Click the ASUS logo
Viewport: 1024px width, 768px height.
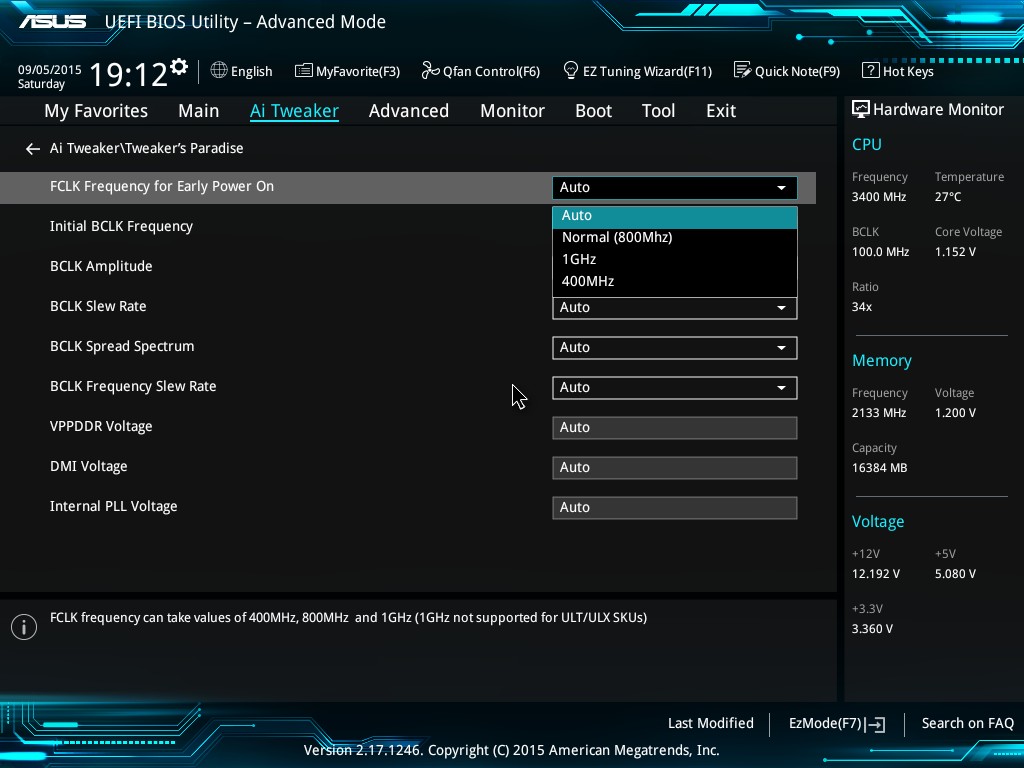[52, 22]
